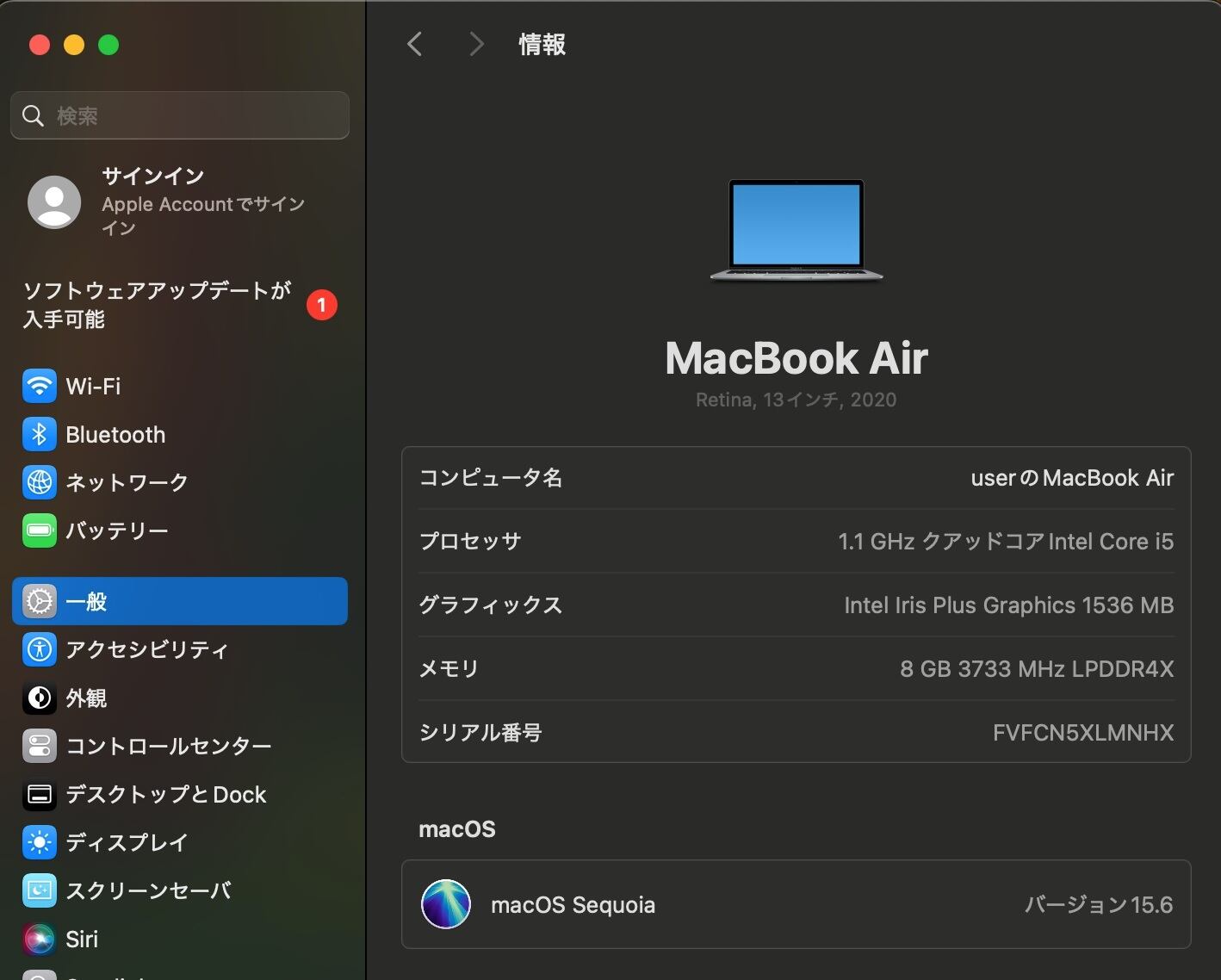1221x980 pixels.
Task: Open デスクトップとDock settings
Action: click(x=180, y=794)
